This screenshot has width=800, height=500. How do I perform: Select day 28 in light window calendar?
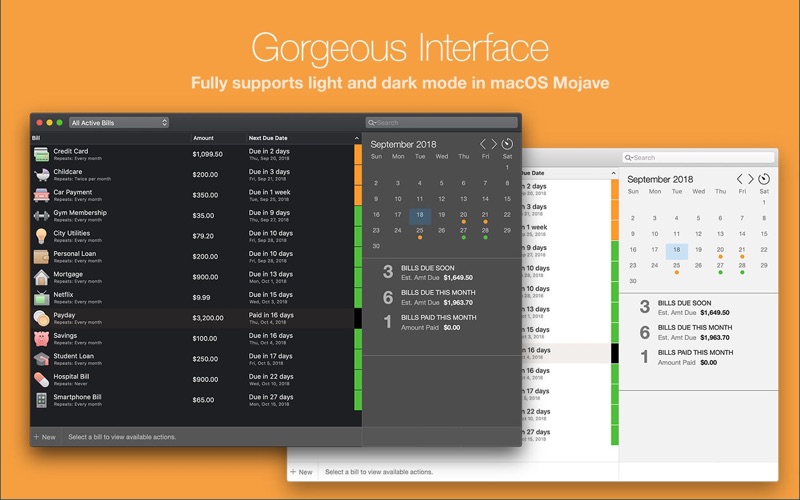742,266
